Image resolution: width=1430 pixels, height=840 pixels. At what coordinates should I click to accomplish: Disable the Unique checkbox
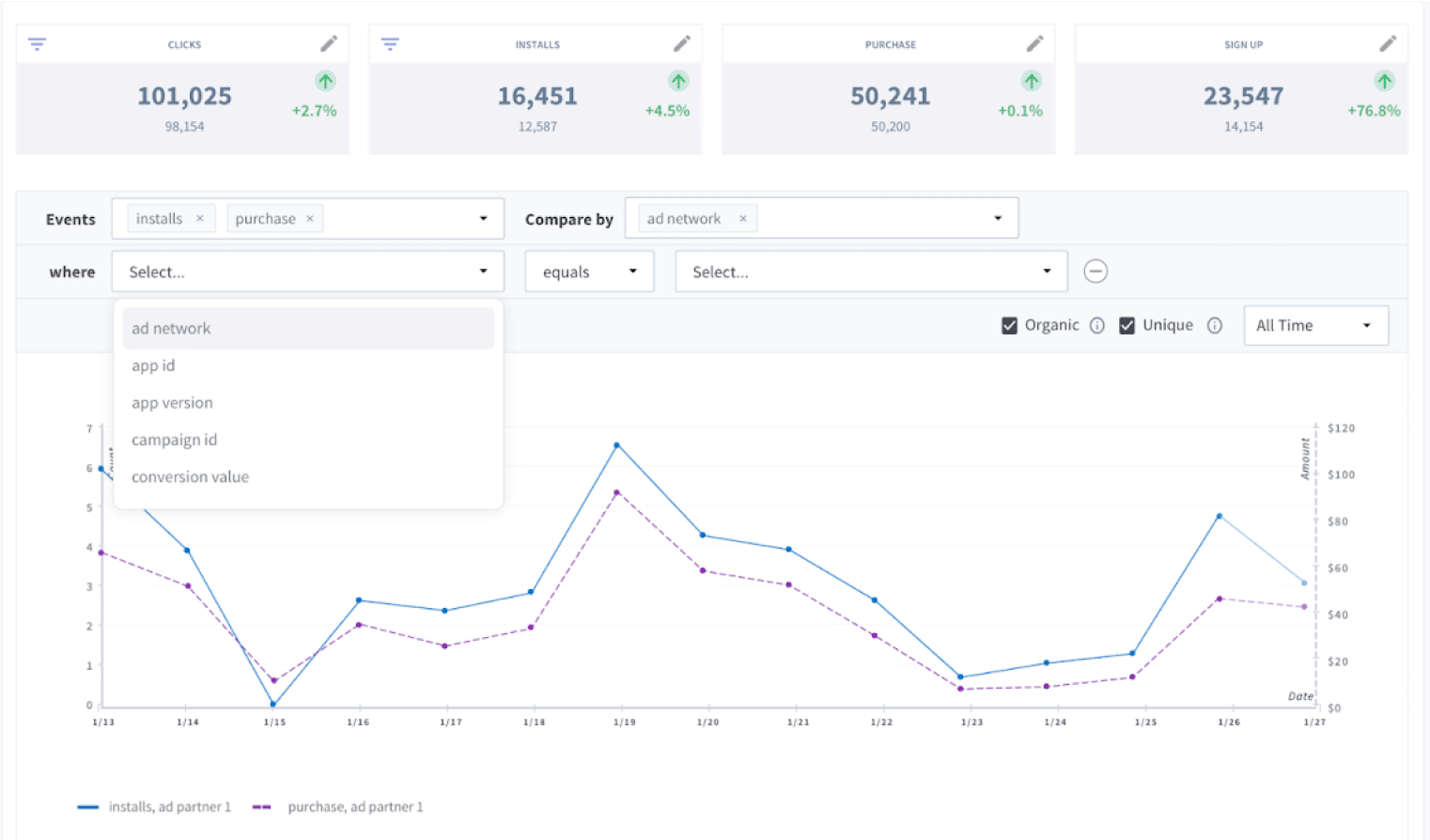coord(1127,324)
